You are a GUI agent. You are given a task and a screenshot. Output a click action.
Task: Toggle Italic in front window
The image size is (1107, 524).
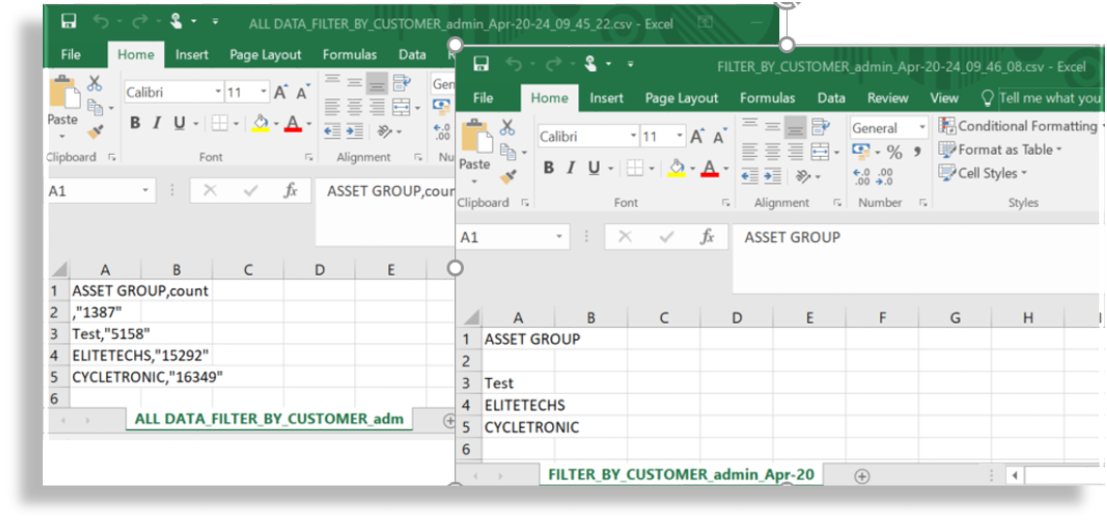(x=570, y=168)
